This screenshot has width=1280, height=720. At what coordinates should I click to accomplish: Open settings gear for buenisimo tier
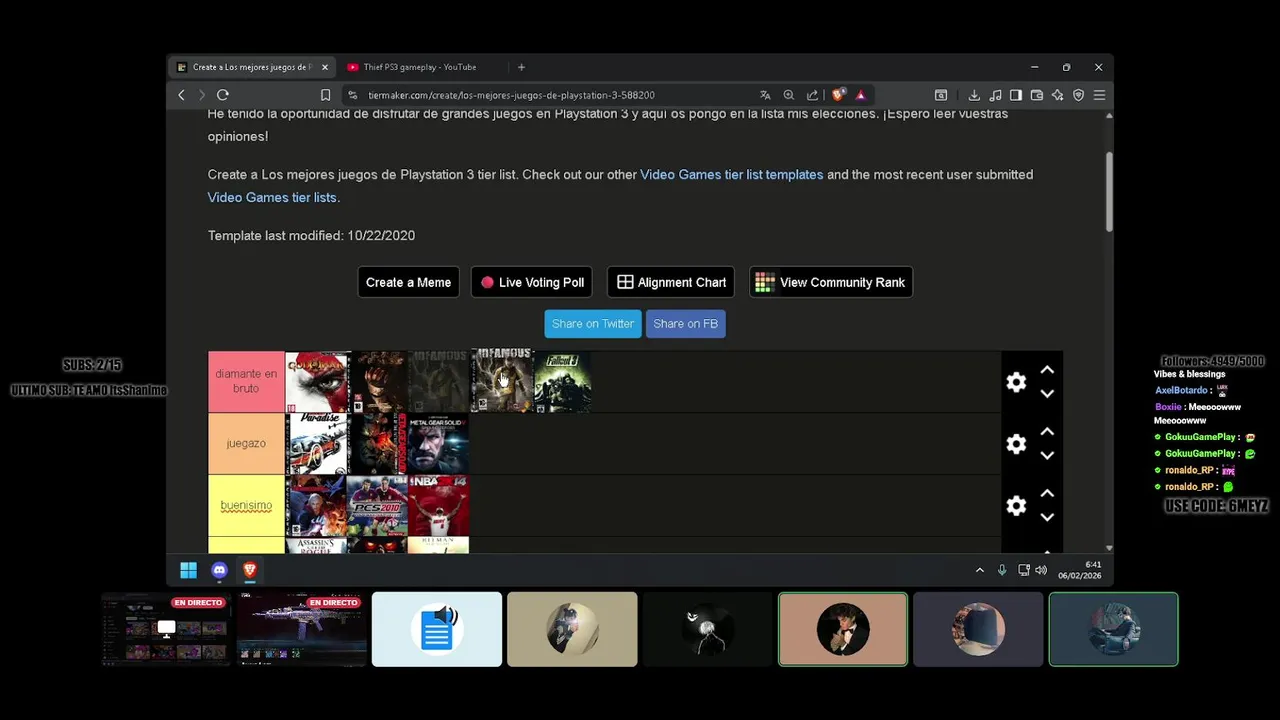point(1016,506)
